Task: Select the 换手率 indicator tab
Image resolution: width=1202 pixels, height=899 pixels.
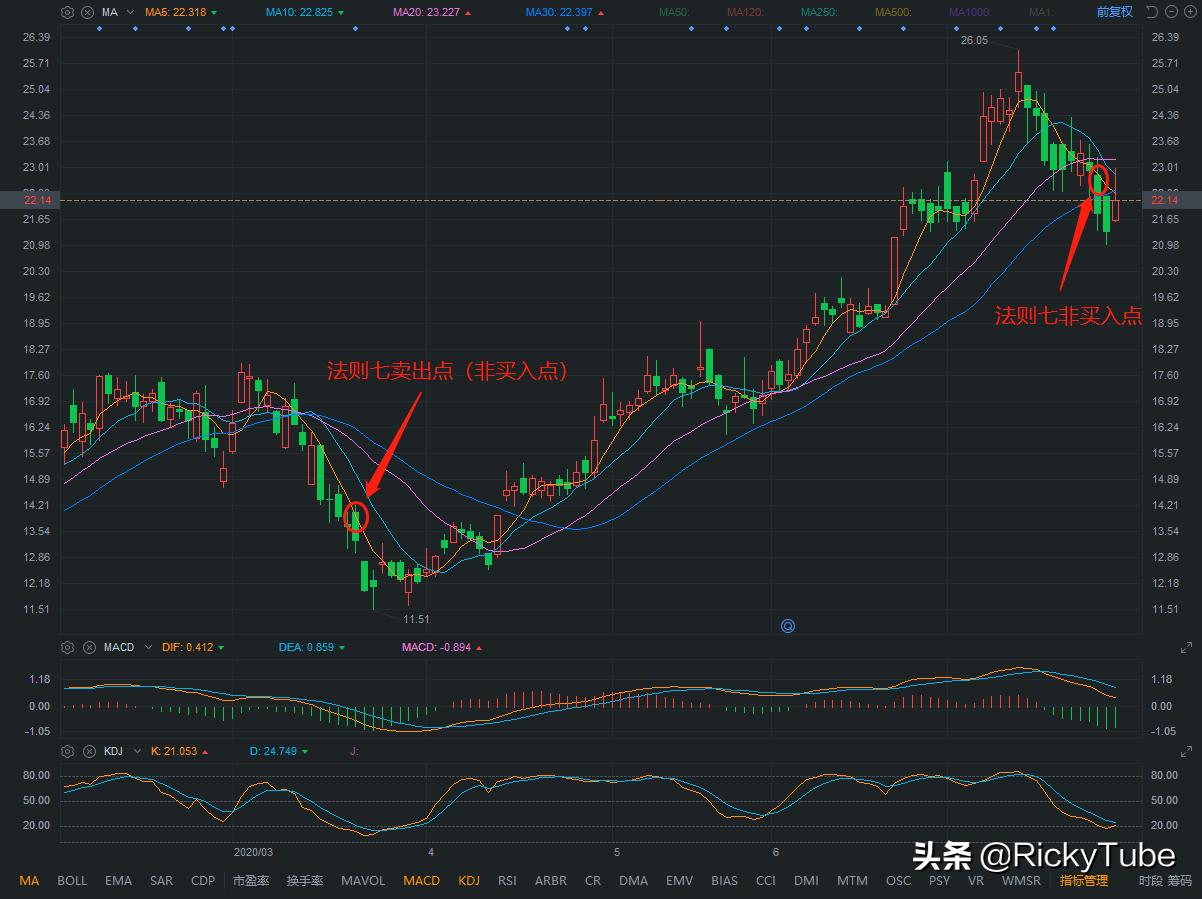Action: click(x=304, y=881)
